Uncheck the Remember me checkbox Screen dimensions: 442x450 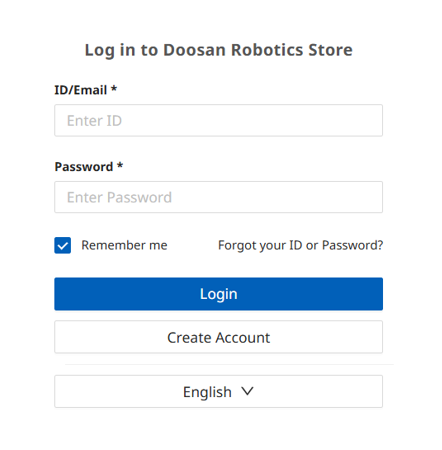tap(63, 246)
